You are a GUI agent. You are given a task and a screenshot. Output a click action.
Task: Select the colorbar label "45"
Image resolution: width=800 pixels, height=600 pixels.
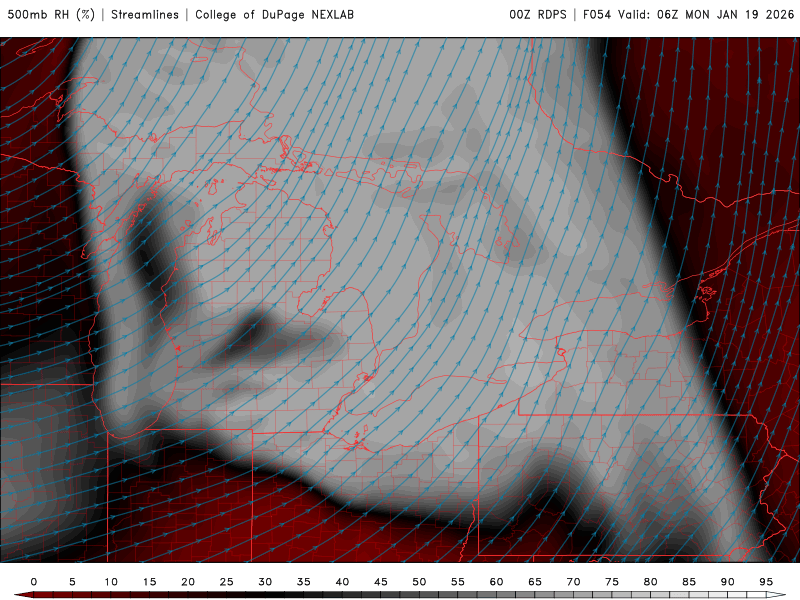coord(381,582)
